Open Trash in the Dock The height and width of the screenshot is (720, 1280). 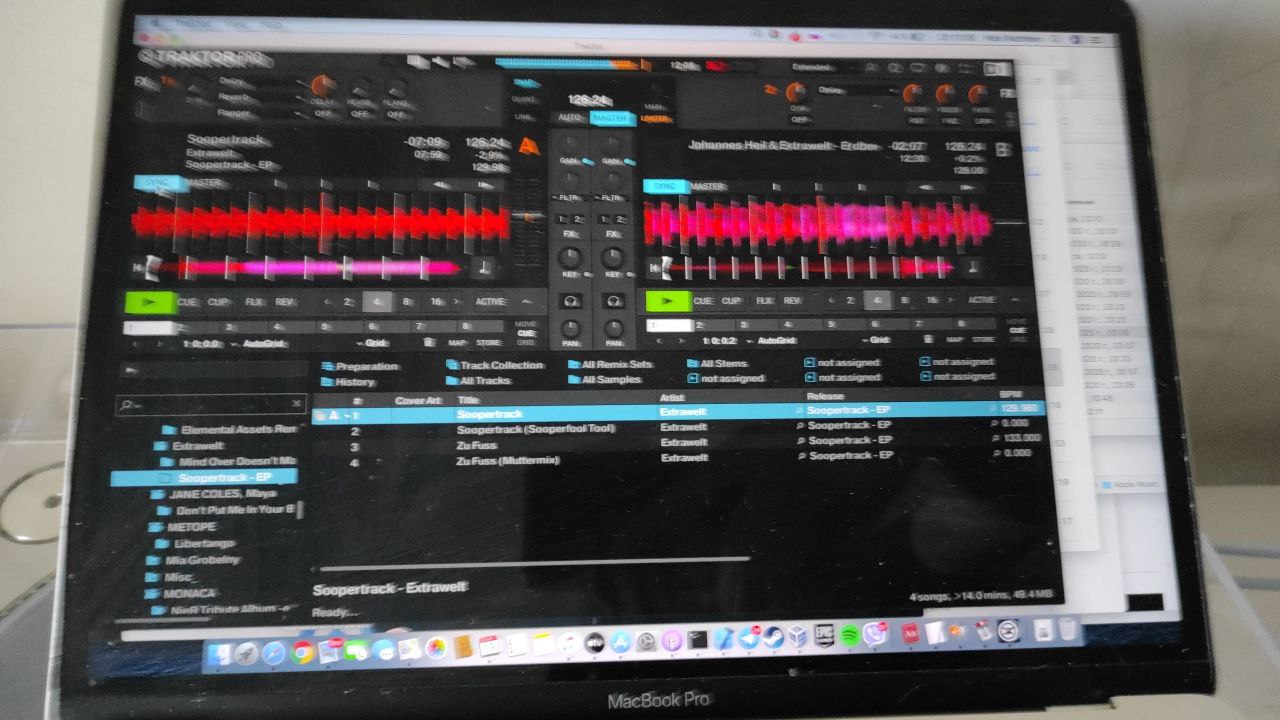[x=1068, y=629]
